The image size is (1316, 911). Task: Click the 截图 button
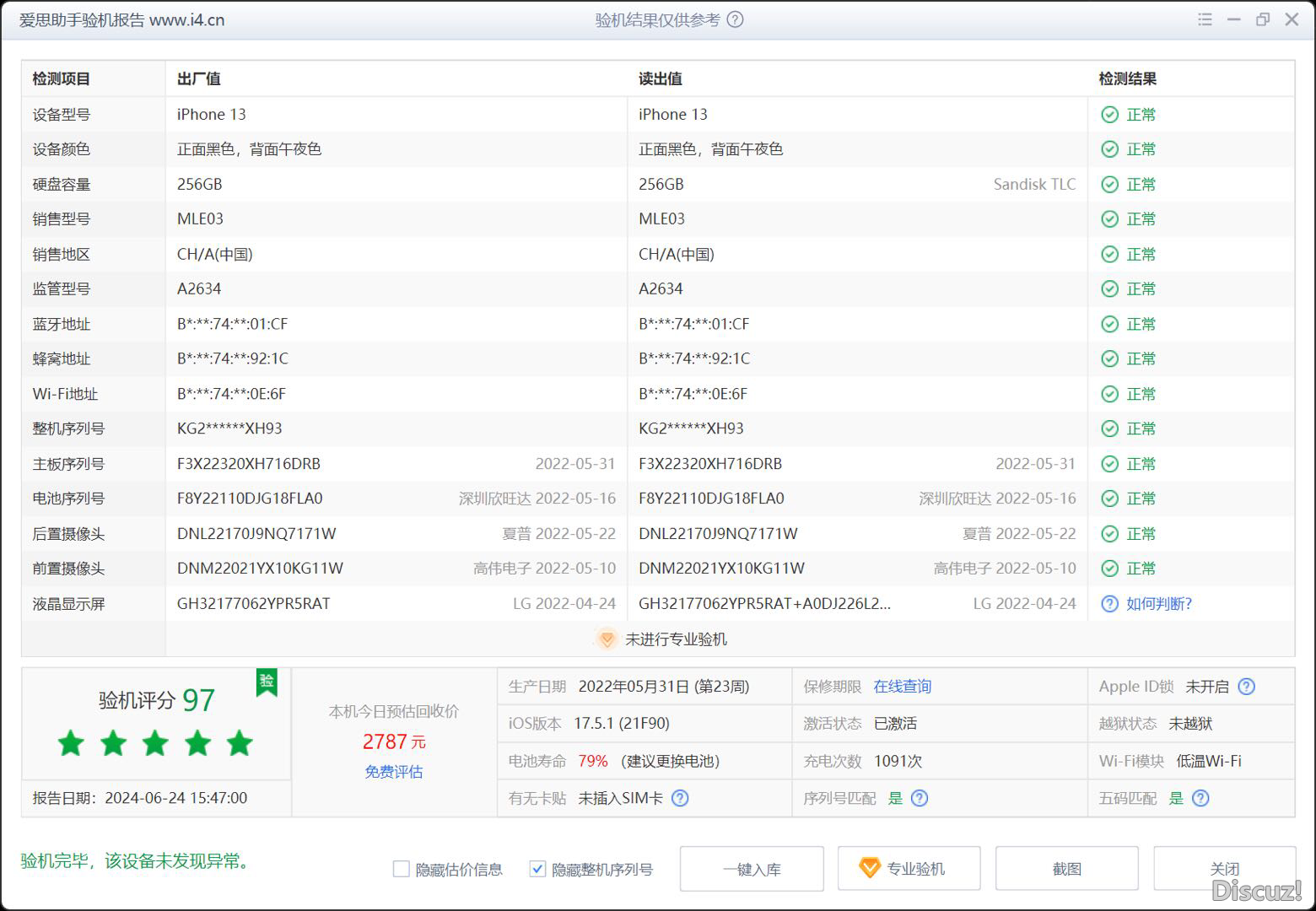pos(1066,868)
